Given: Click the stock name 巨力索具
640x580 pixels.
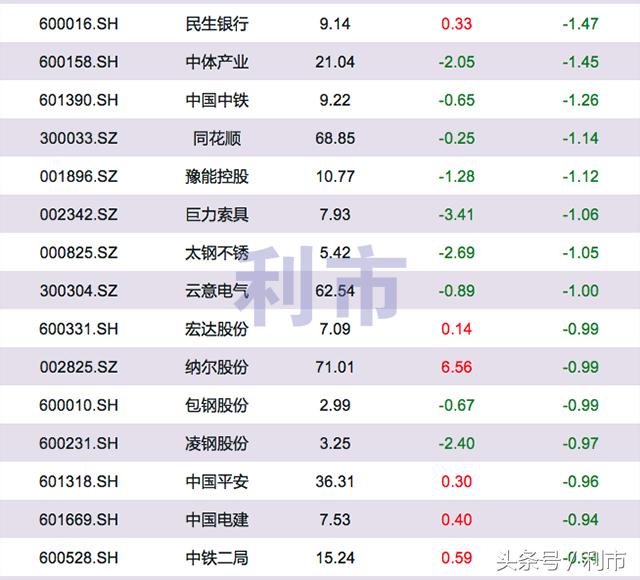Looking at the screenshot, I should tap(217, 214).
